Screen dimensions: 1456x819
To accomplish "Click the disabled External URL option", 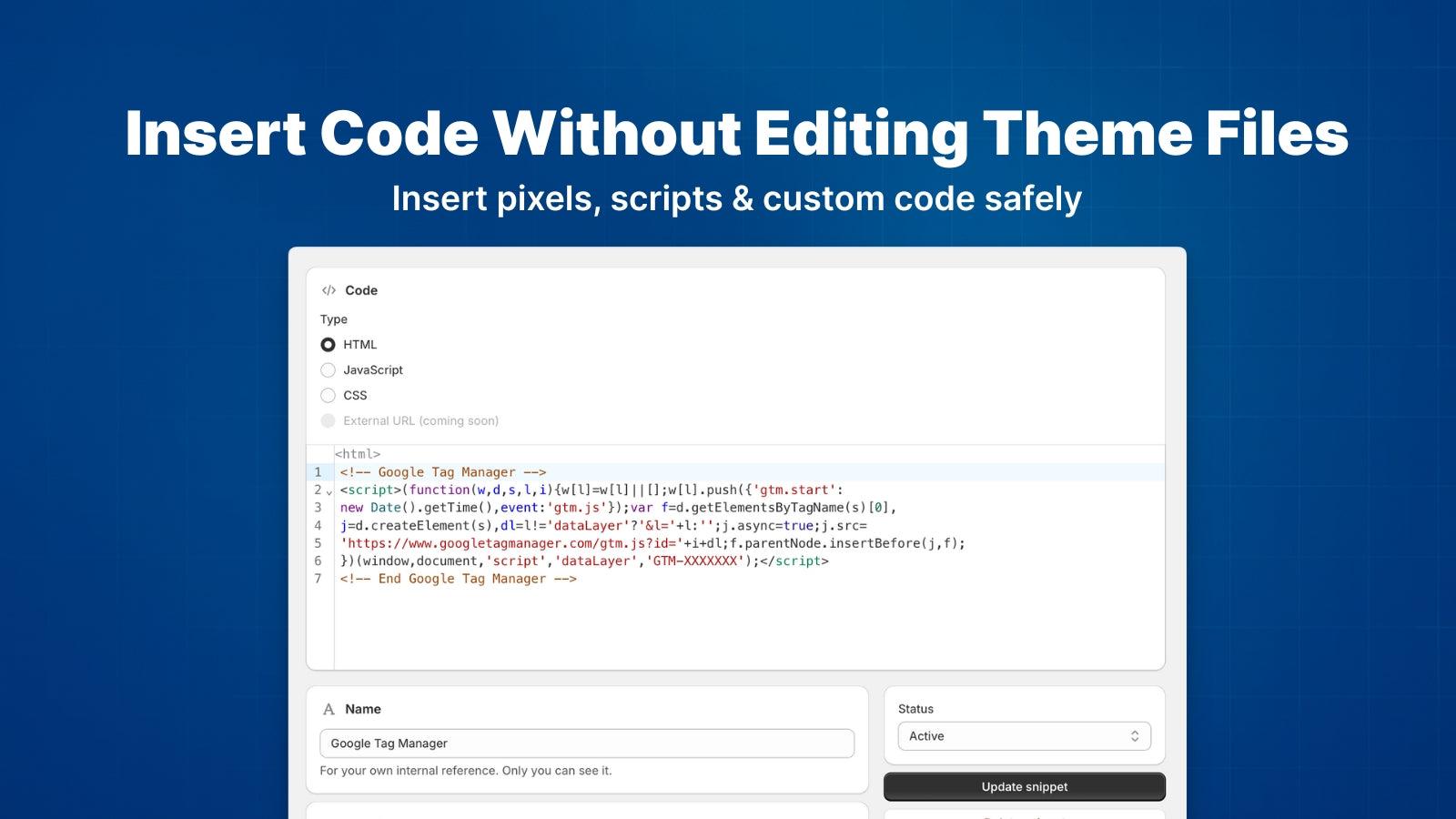I will click(328, 420).
